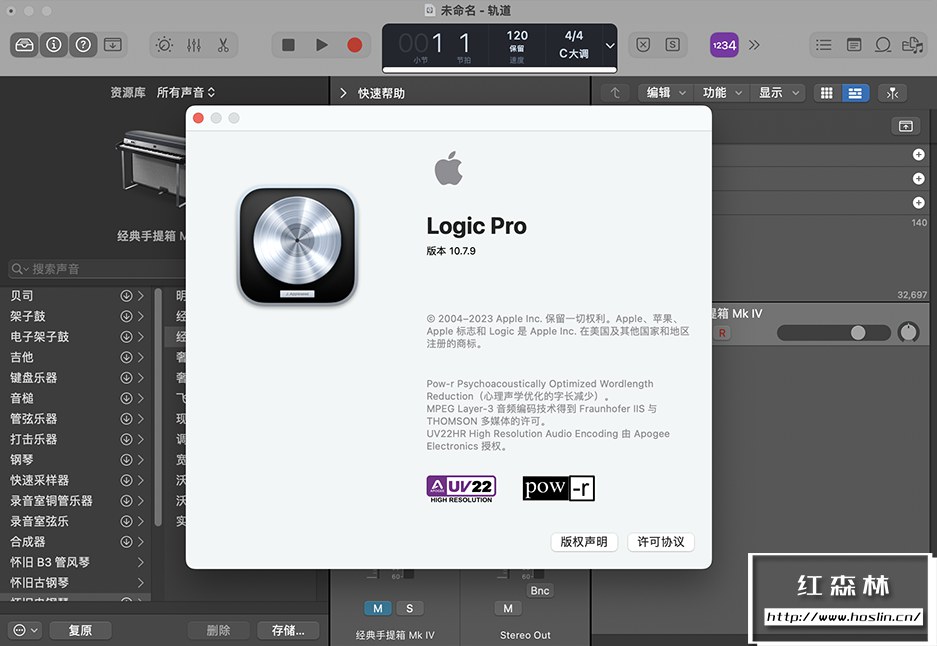Toggle Quick Help question mark button
This screenshot has height=646, width=937.
(83, 45)
